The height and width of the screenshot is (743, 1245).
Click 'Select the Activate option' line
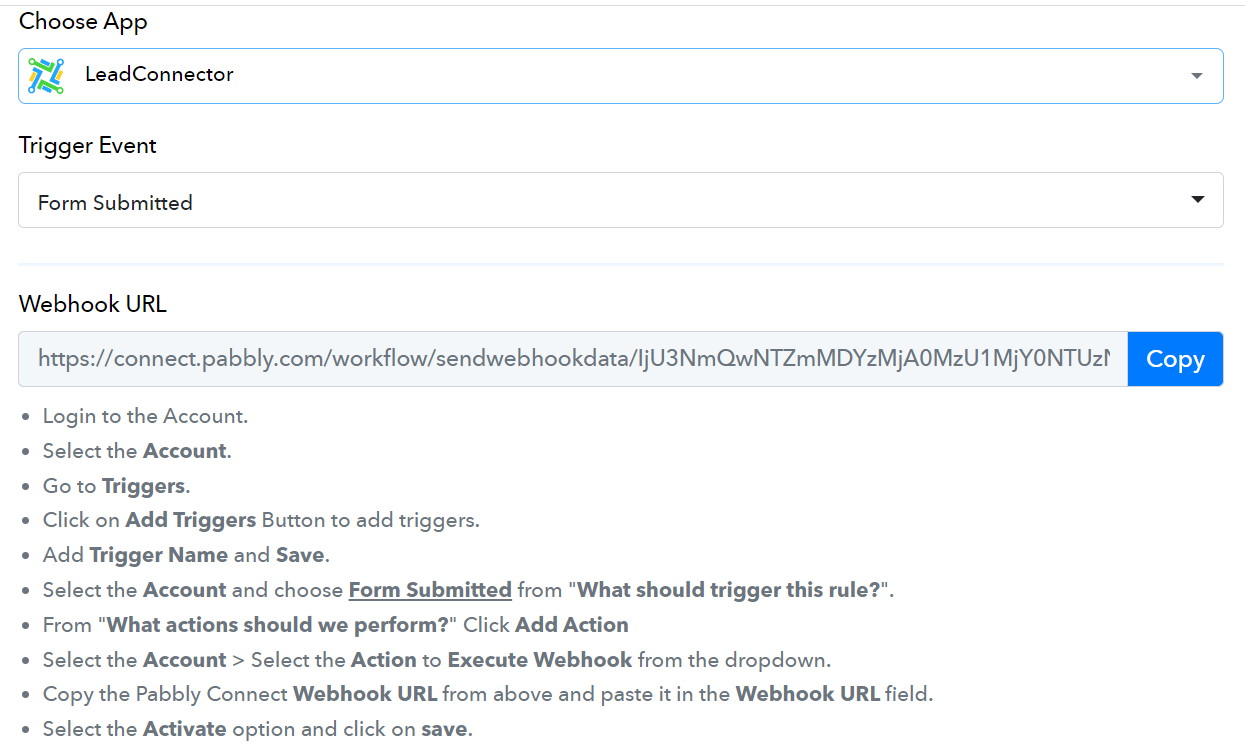click(x=258, y=729)
